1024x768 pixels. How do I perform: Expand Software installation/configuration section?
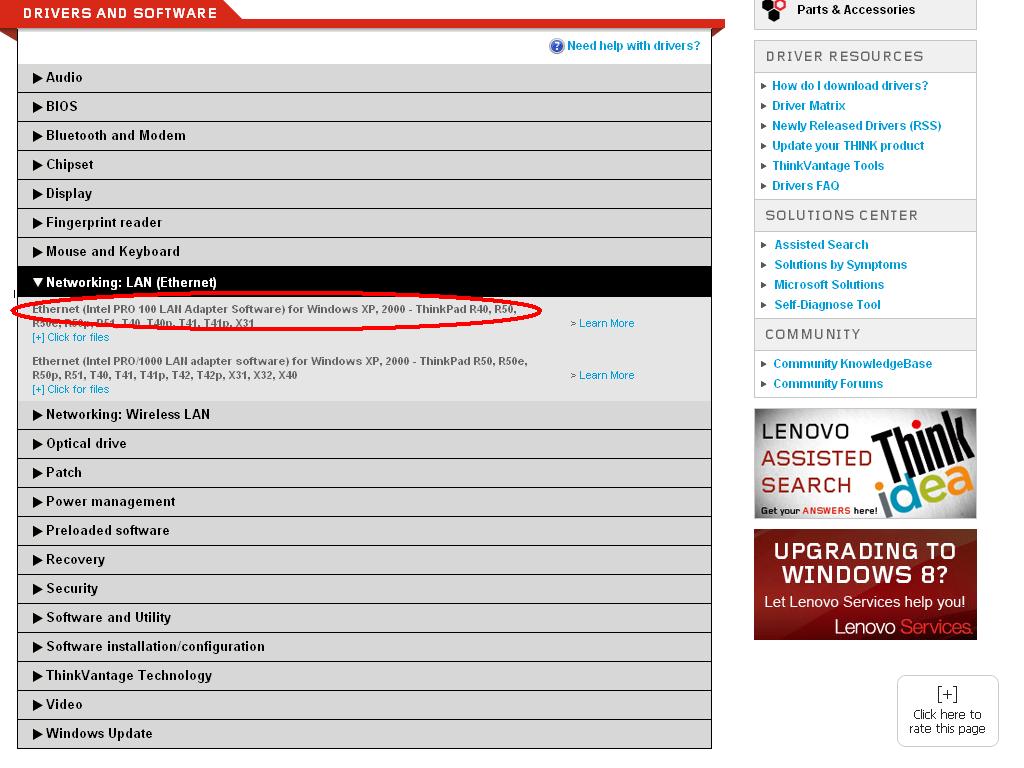pos(364,647)
